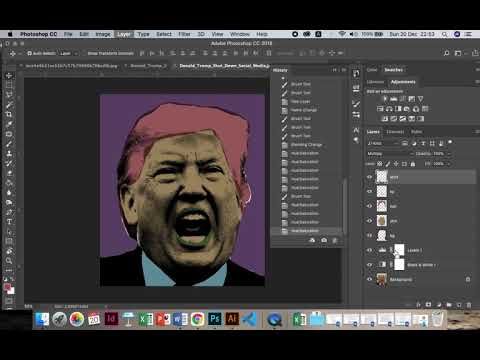
Task: Delete current state in History panel
Action: [335, 240]
